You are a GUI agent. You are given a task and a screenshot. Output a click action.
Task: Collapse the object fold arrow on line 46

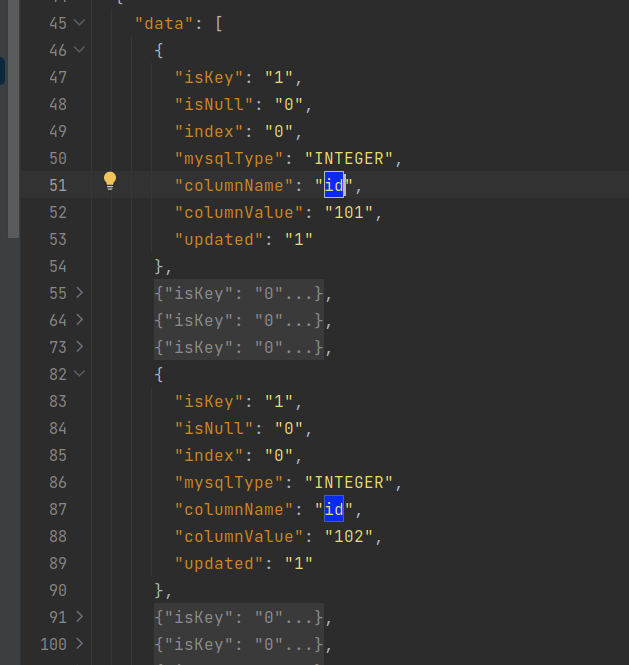tap(79, 50)
